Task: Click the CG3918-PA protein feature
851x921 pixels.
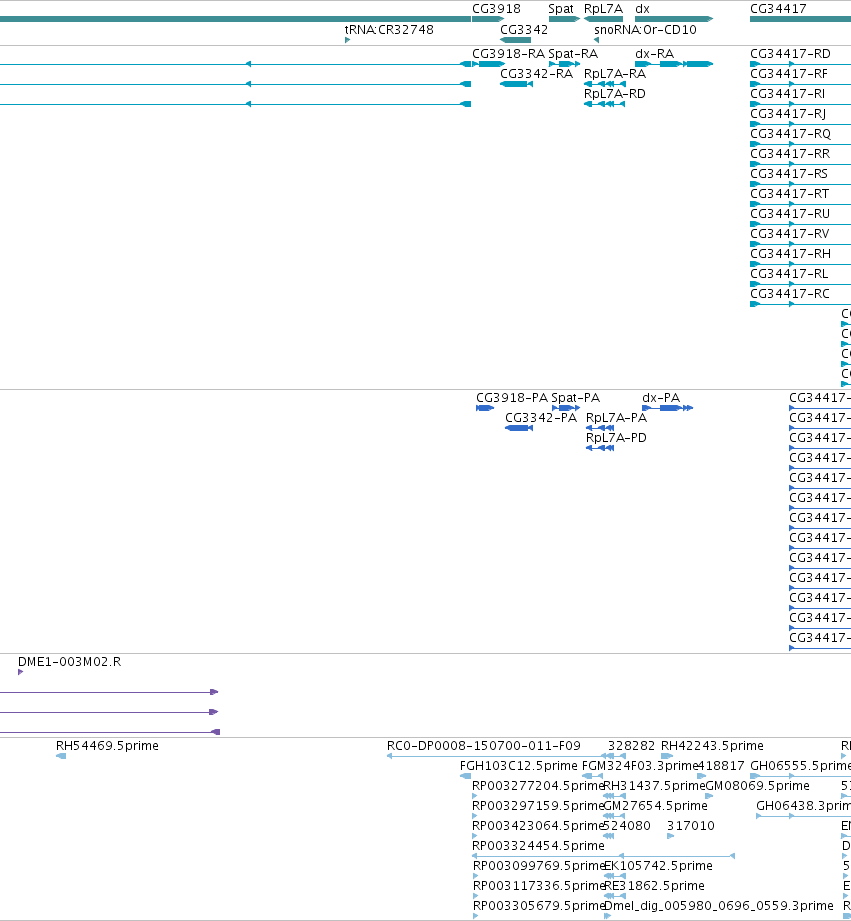Action: 485,408
